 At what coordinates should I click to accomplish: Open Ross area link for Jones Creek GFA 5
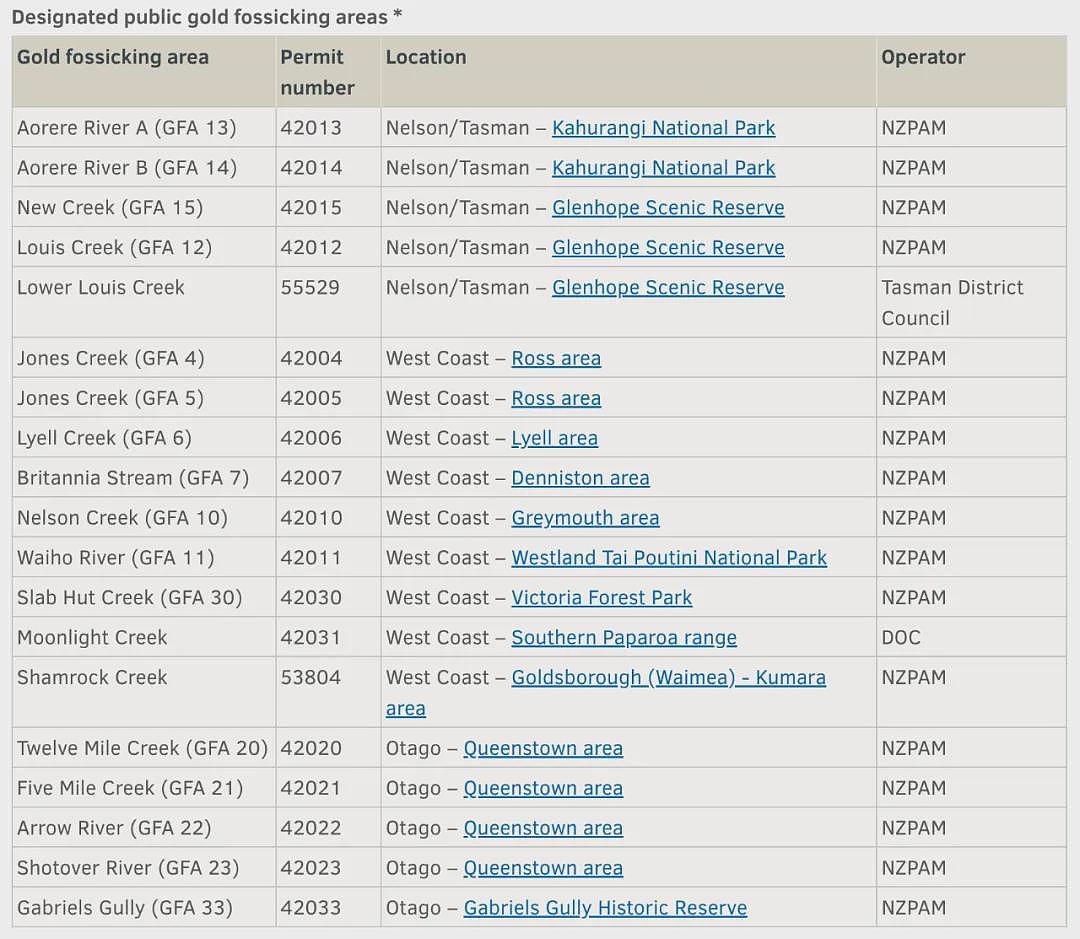click(x=556, y=399)
